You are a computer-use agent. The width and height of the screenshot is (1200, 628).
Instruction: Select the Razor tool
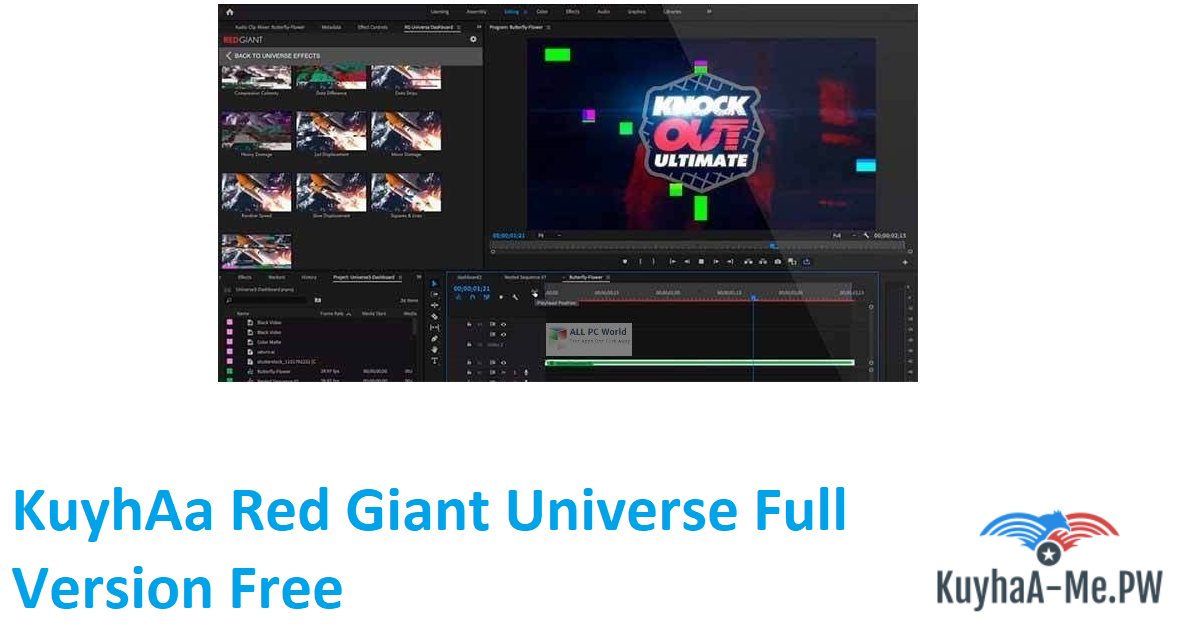coord(434,317)
